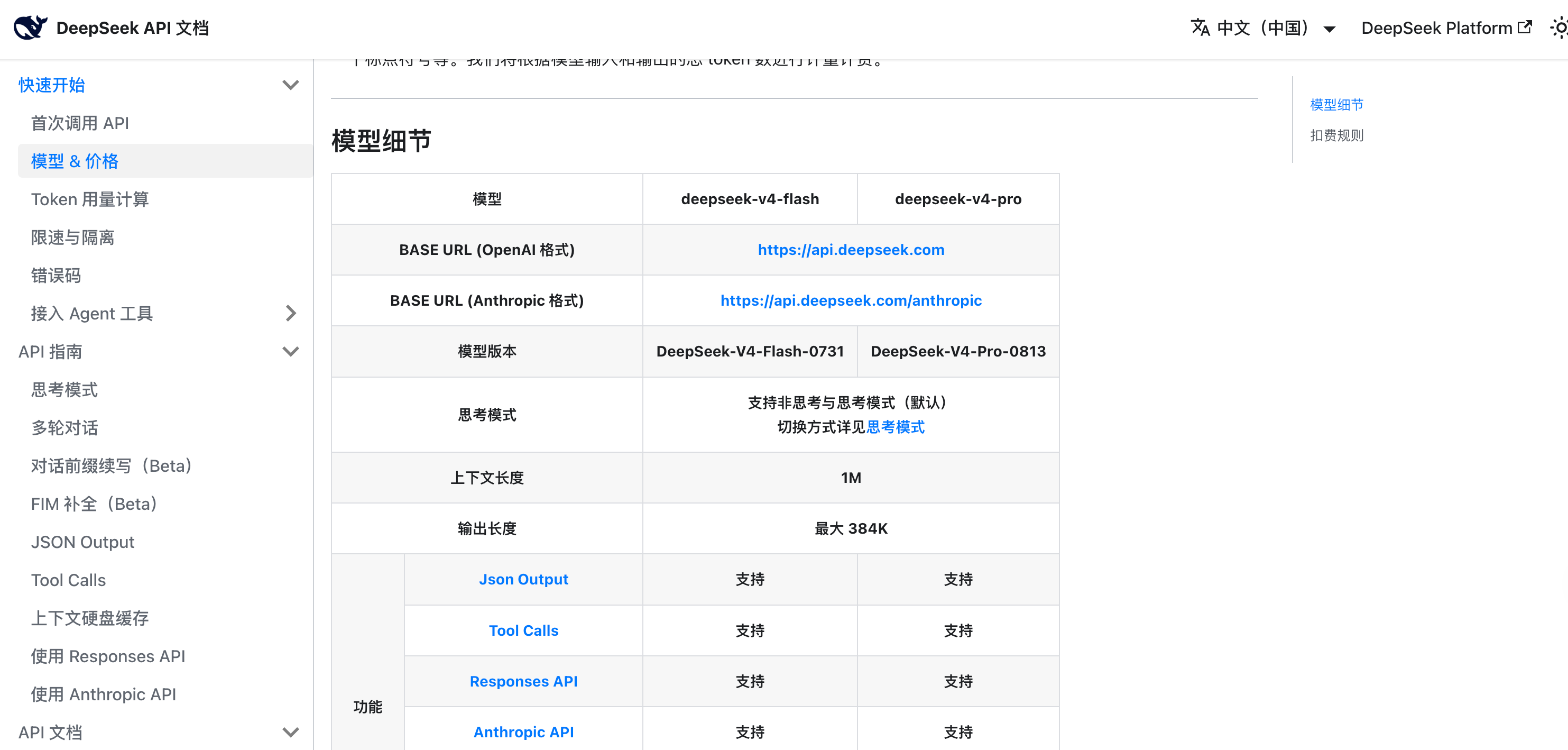
Task: Open https://api.deepseek.com link
Action: coord(851,250)
